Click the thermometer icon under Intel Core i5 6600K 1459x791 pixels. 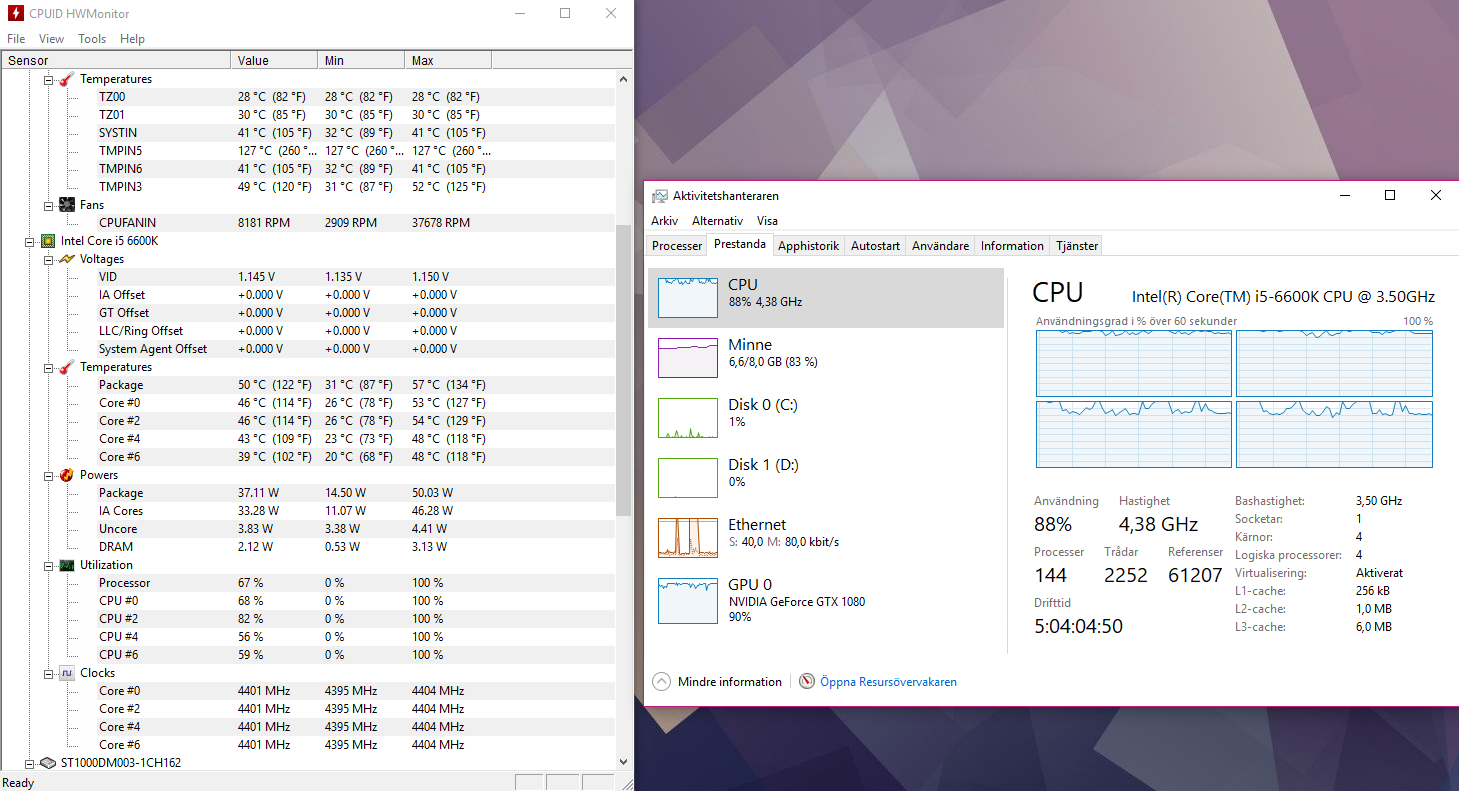(67, 367)
